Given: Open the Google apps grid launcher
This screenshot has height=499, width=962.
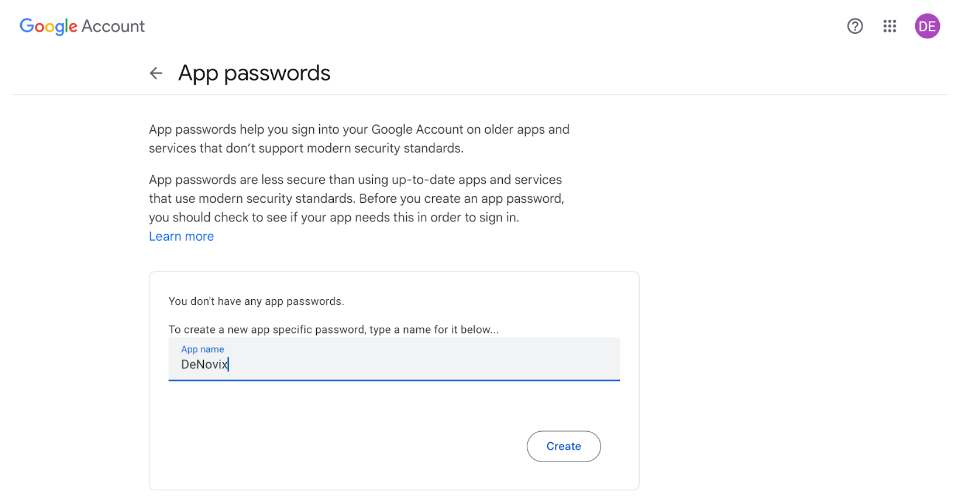Looking at the screenshot, I should (890, 26).
